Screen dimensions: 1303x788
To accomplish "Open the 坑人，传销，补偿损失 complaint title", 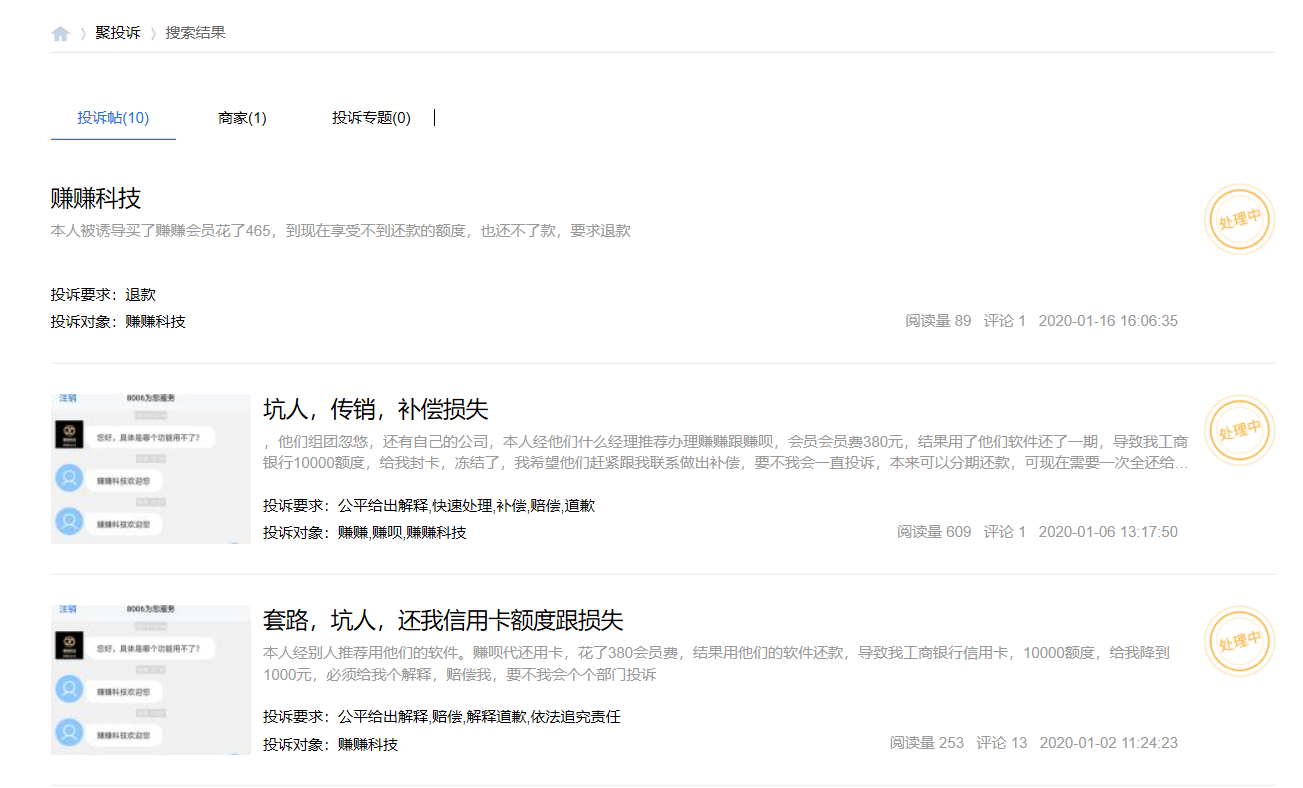I will 375,409.
